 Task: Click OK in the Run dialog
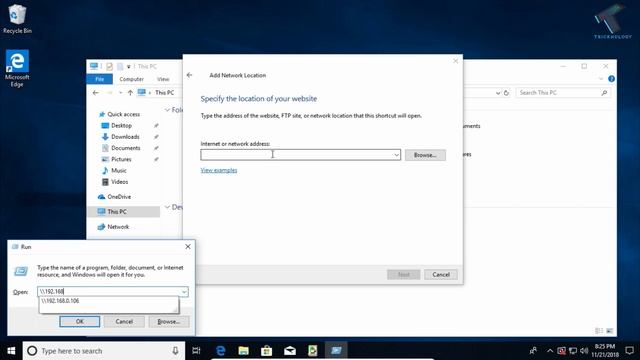click(80, 322)
